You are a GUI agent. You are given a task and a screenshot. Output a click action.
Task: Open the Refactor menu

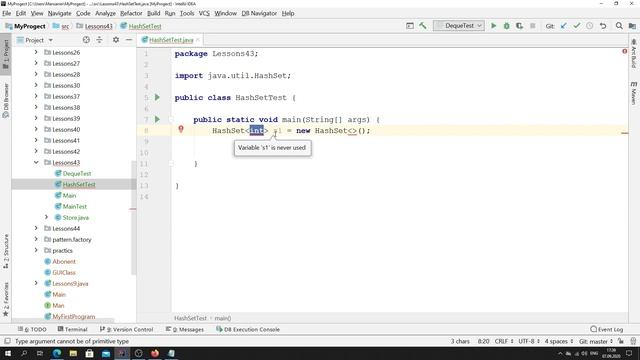131,13
